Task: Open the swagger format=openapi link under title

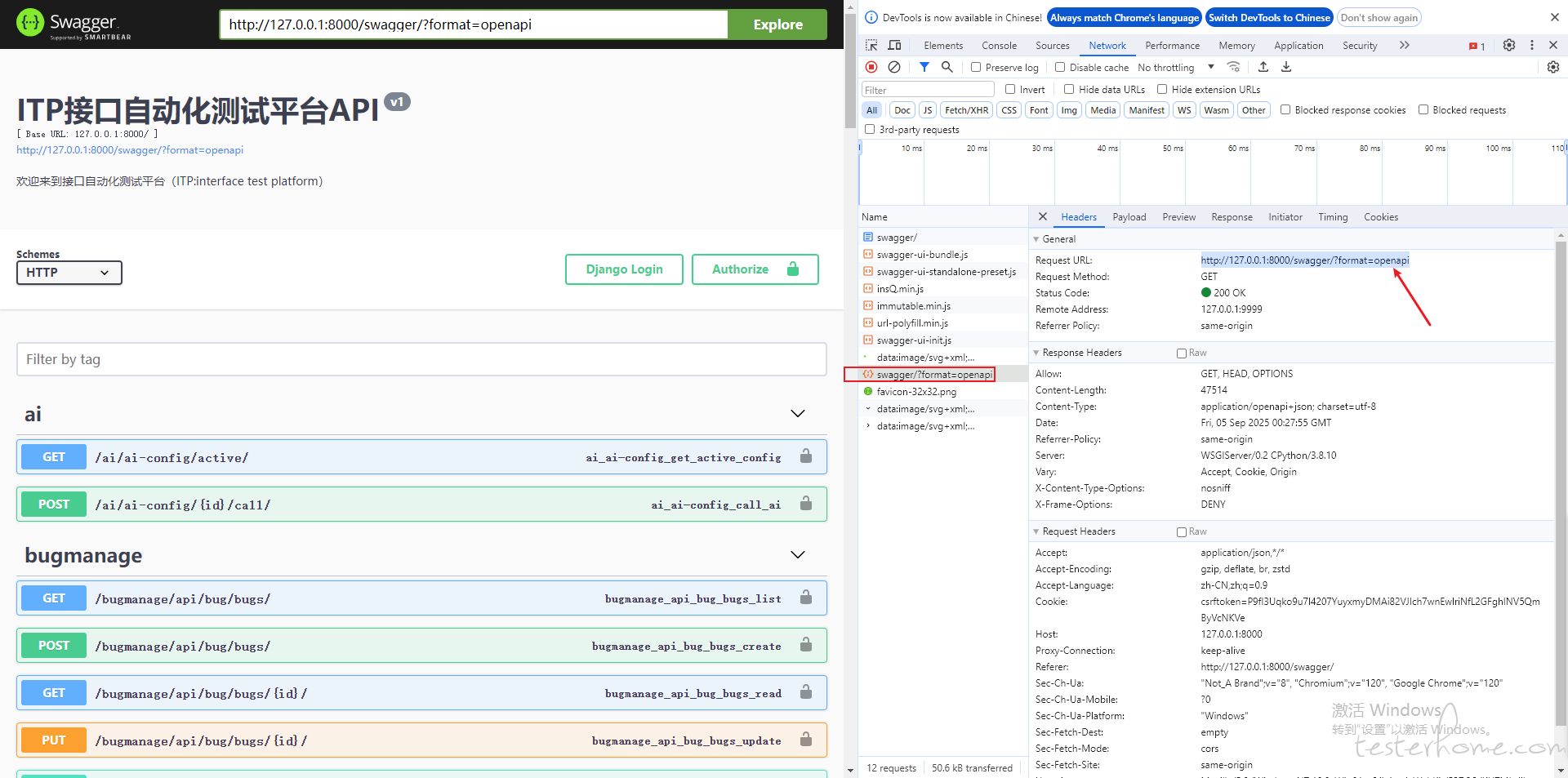Action: [x=130, y=150]
